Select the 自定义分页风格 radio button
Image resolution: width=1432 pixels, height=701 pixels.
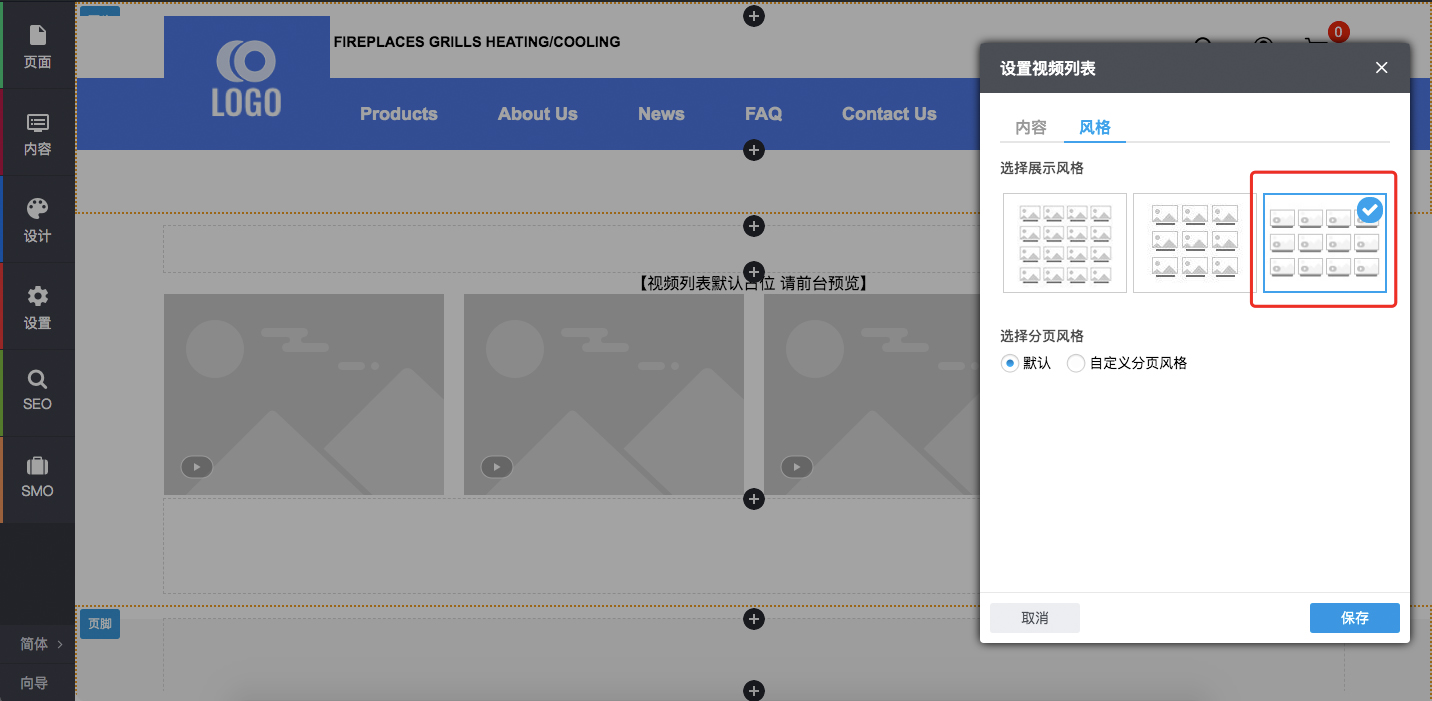pyautogui.click(x=1076, y=363)
